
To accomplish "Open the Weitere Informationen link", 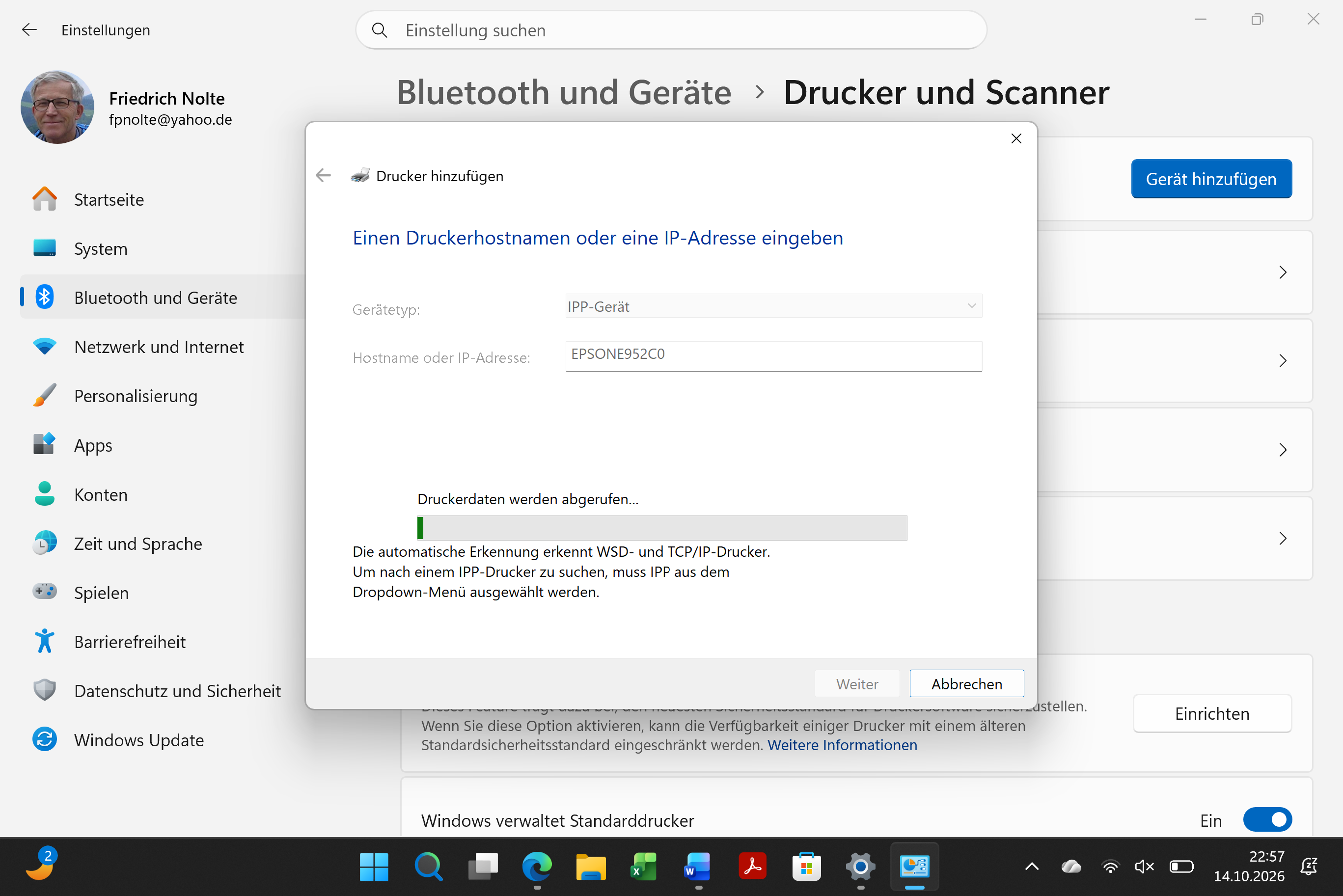I will 842,745.
